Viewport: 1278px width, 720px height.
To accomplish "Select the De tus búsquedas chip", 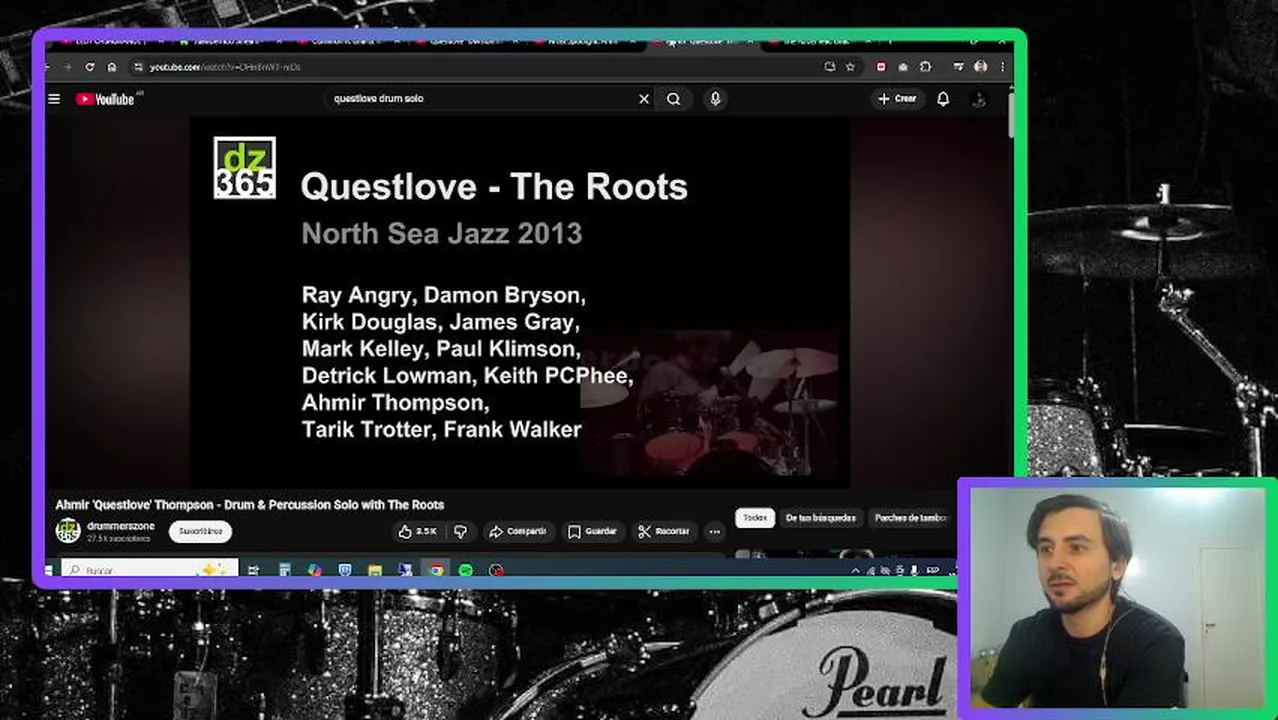I will (820, 518).
